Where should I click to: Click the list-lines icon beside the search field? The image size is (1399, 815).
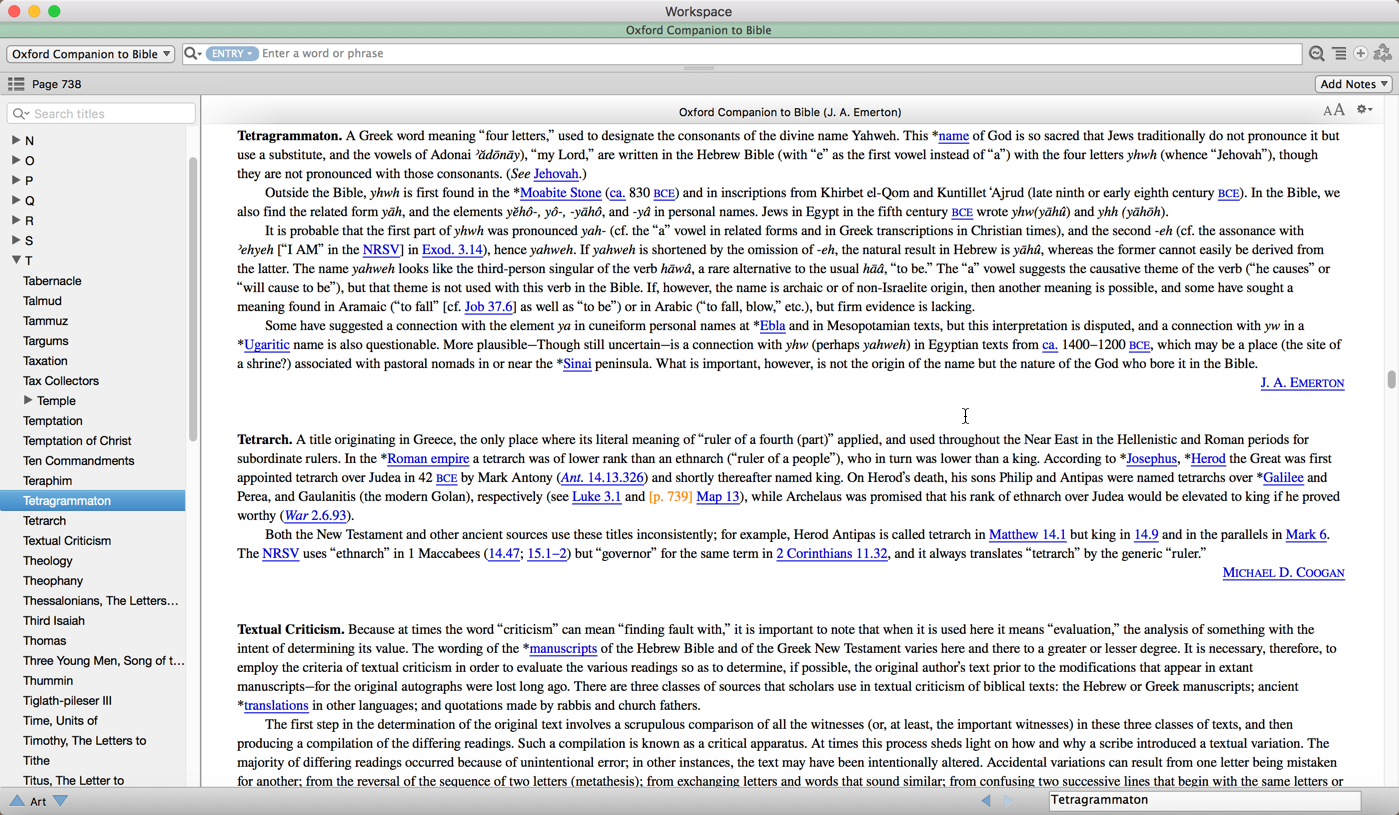(1339, 54)
